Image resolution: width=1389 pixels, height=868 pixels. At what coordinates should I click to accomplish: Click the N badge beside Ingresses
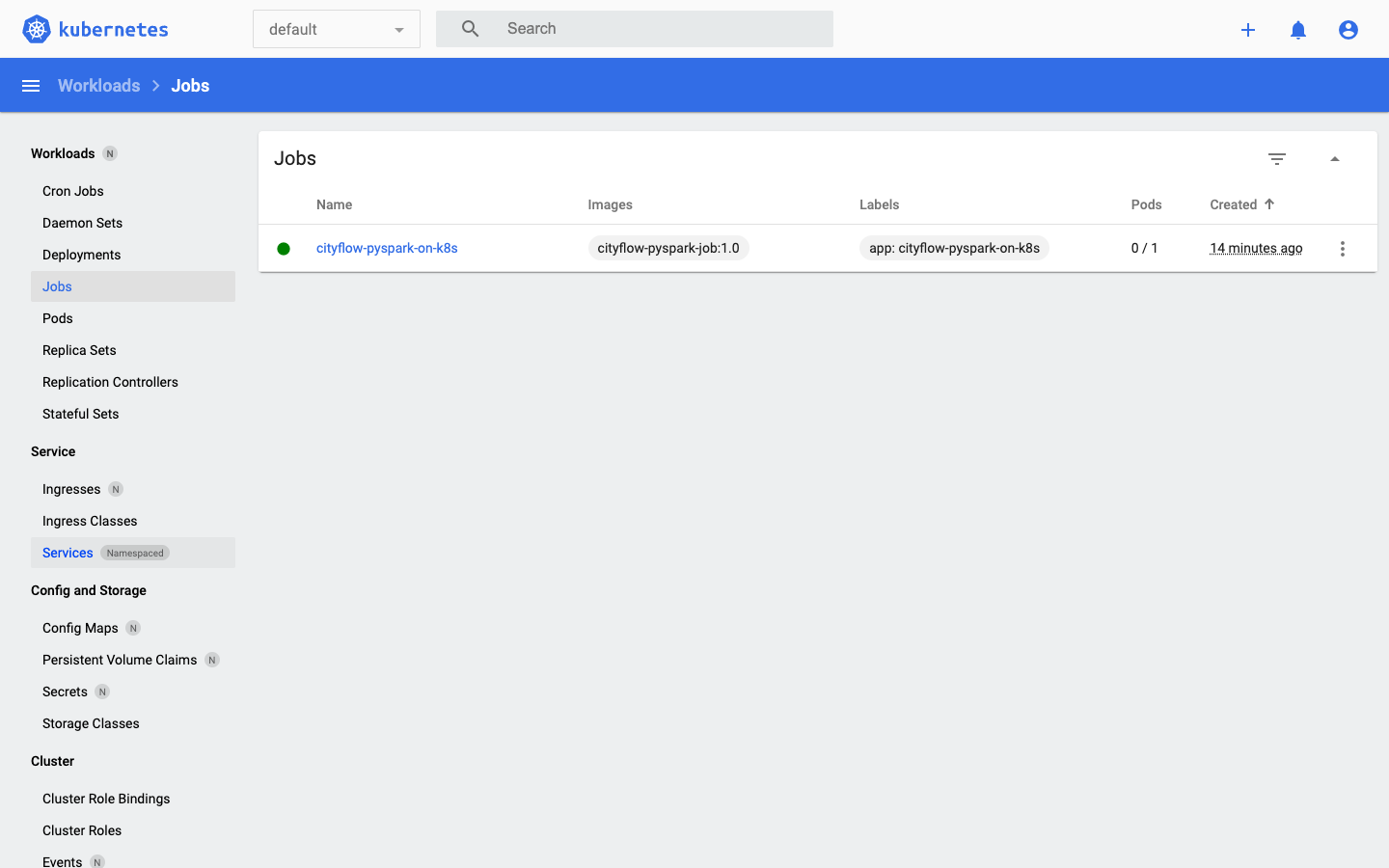tap(116, 489)
